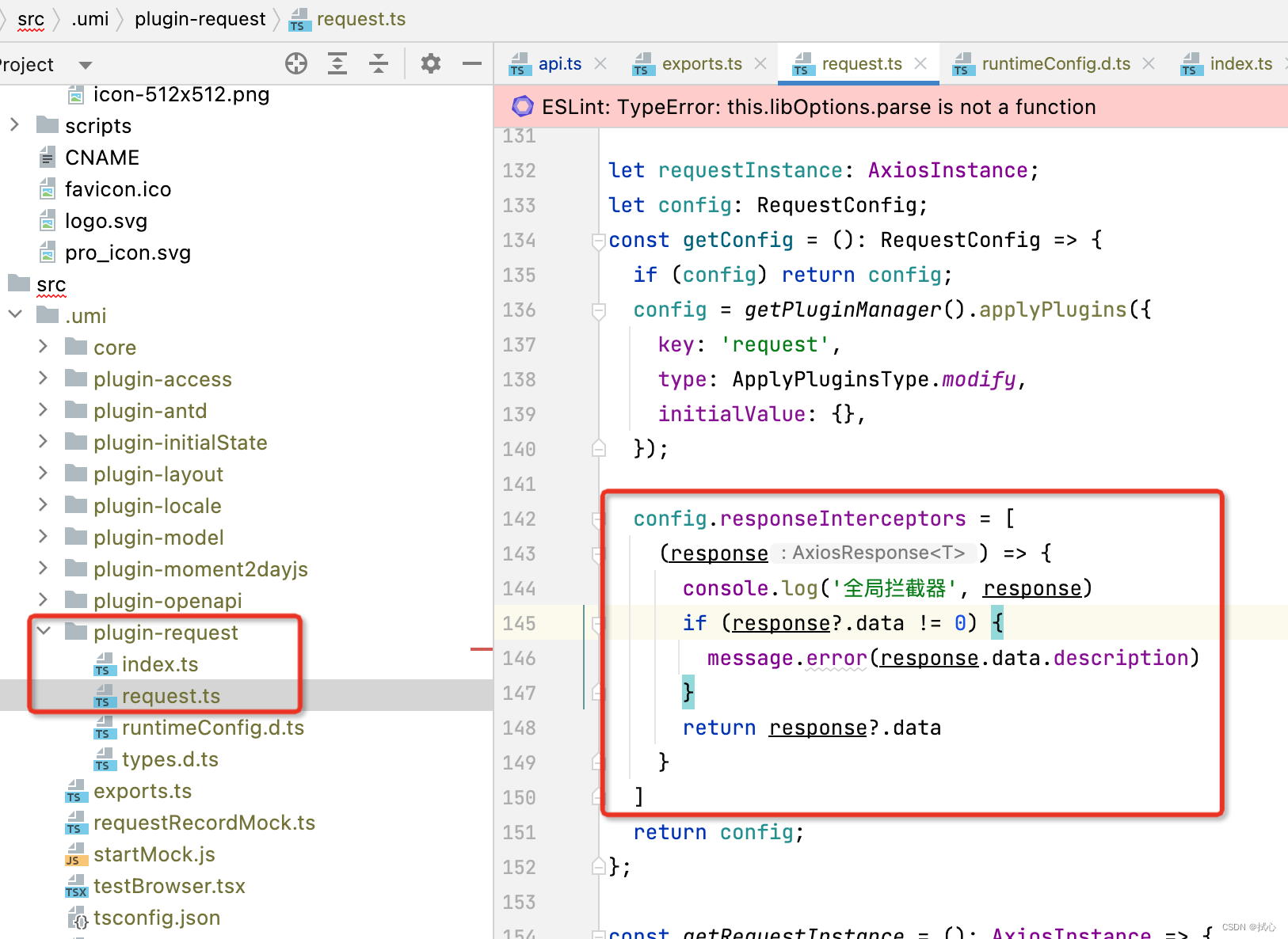Image resolution: width=1288 pixels, height=939 pixels.
Task: Select favicon.ico in the tree
Action: (x=118, y=189)
